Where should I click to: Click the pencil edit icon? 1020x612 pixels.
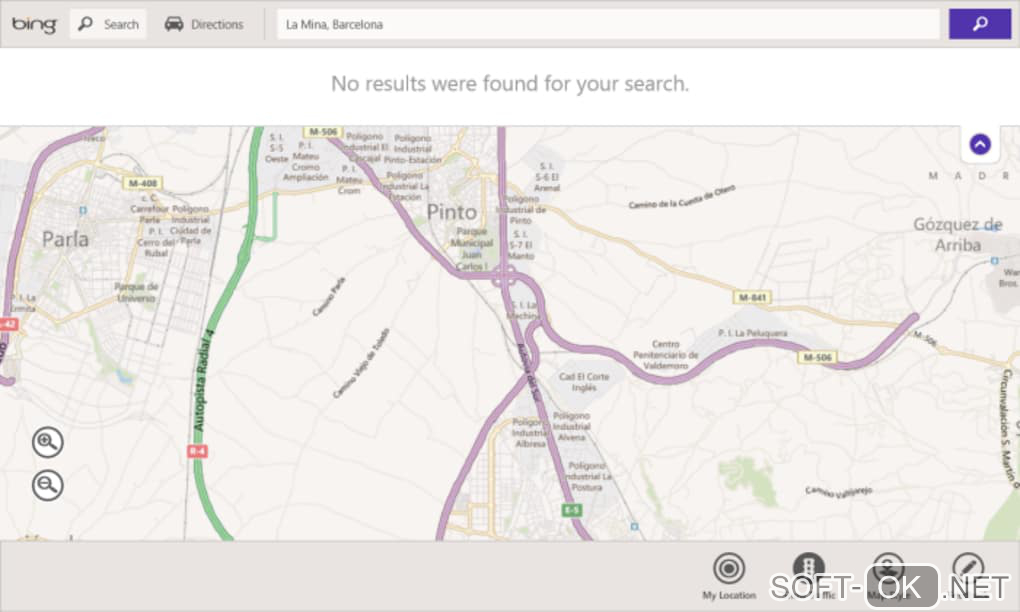pyautogui.click(x=968, y=568)
